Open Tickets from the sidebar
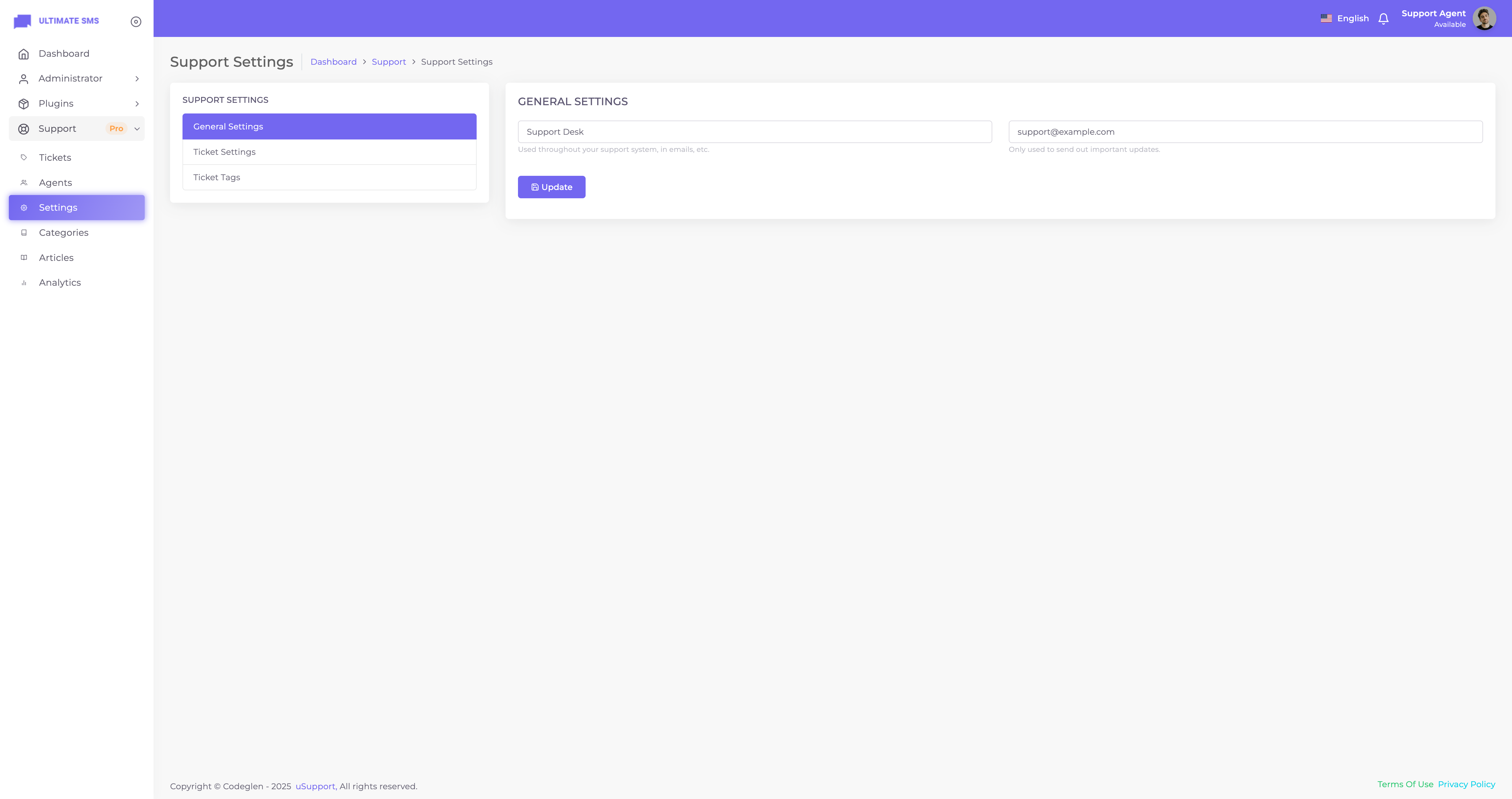 55,157
